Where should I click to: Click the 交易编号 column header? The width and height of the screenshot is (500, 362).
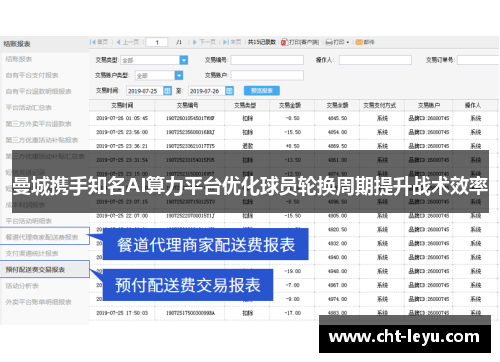(x=187, y=105)
